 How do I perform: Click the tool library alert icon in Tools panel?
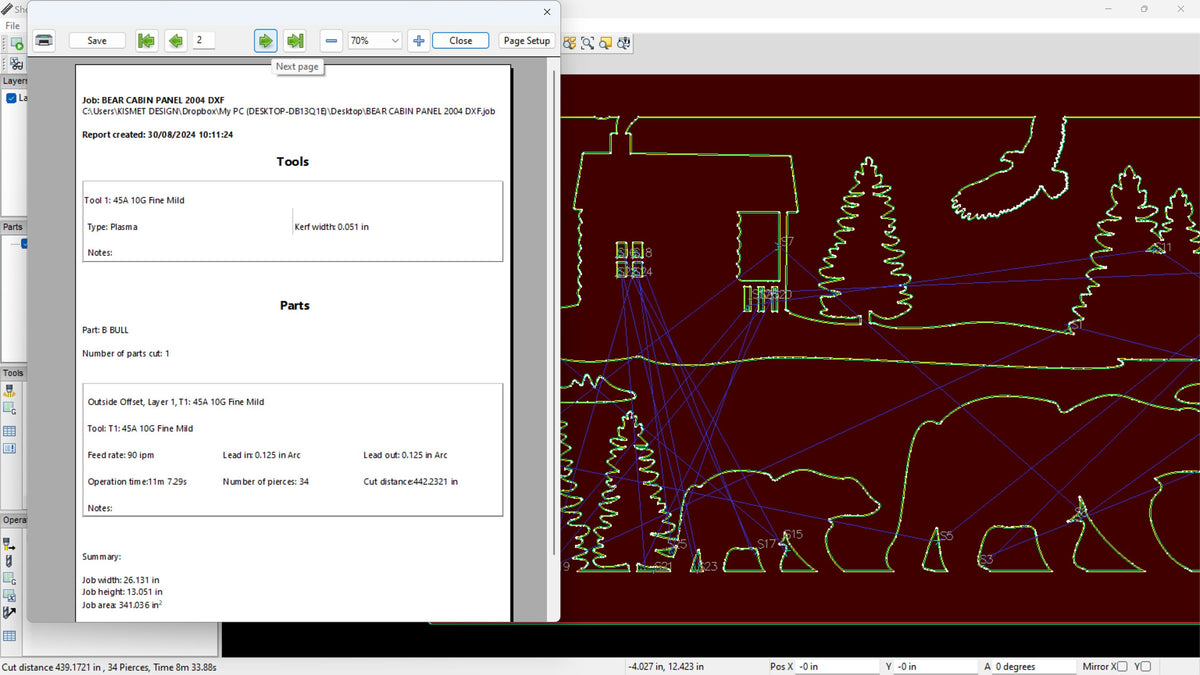[9, 448]
